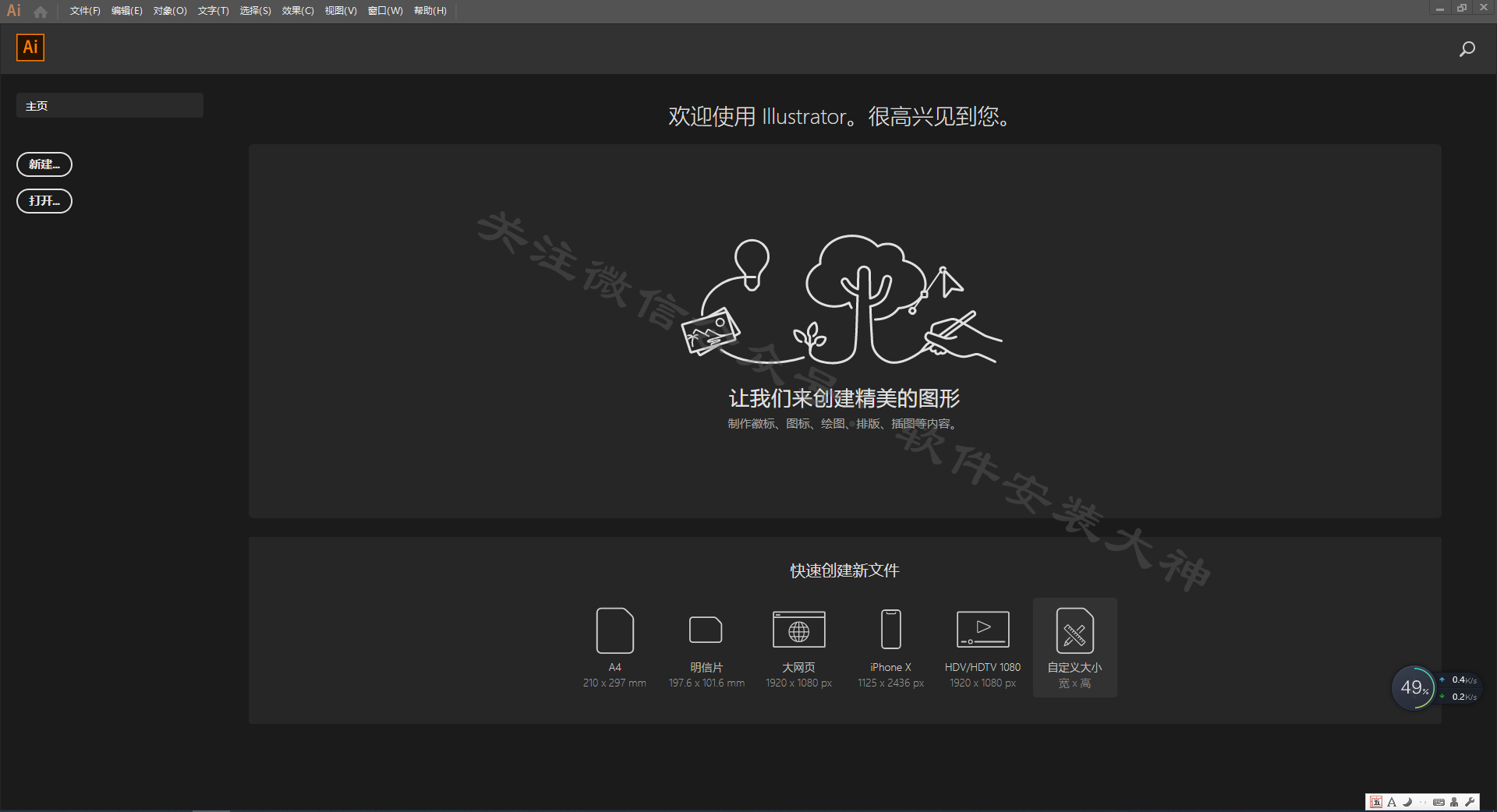1497x812 pixels.
Task: Open the 窗口(W) menu
Action: 385,11
